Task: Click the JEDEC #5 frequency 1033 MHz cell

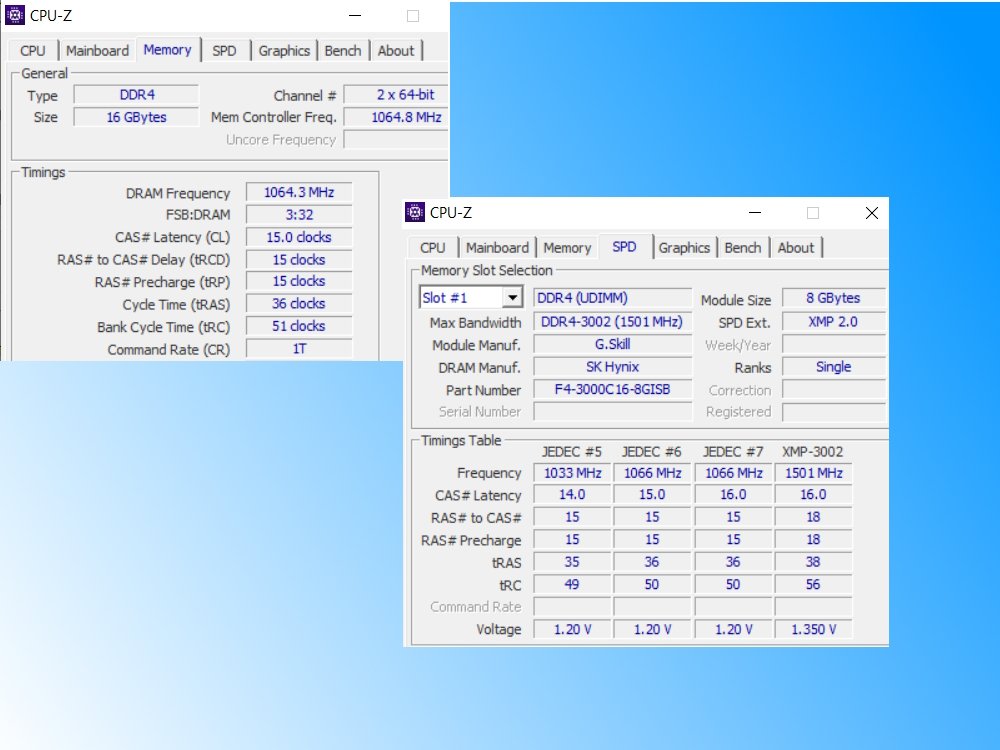Action: 572,473
